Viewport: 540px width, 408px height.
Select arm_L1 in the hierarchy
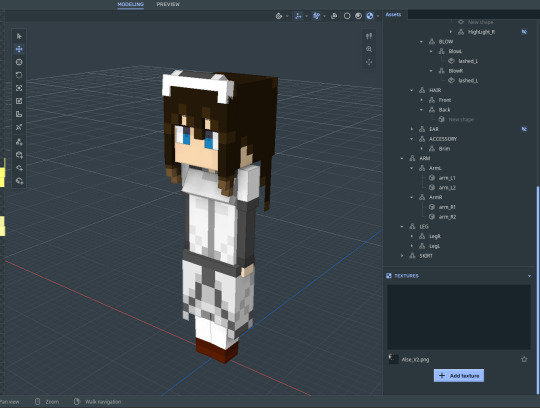click(x=447, y=178)
